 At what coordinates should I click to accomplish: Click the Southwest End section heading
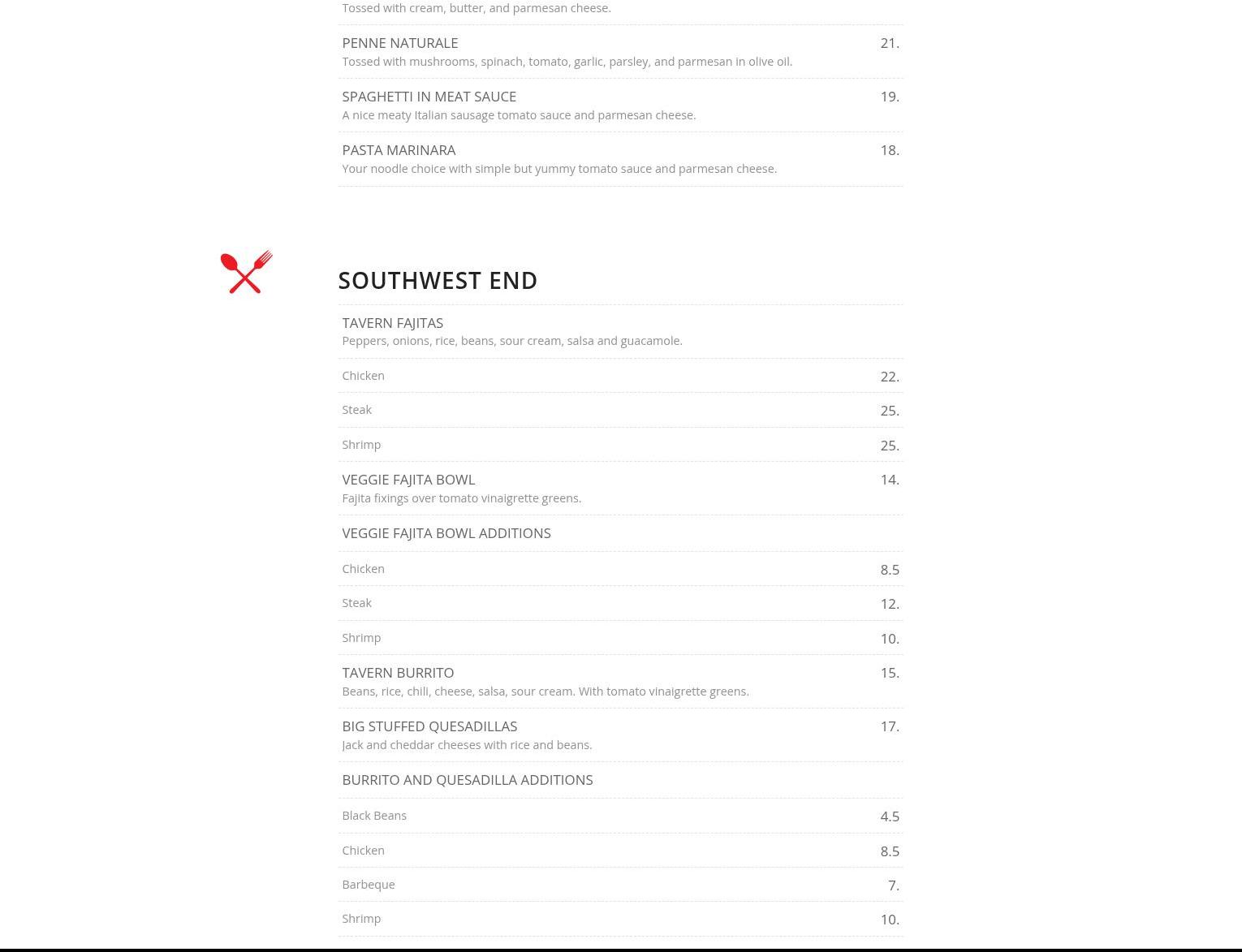pos(438,280)
